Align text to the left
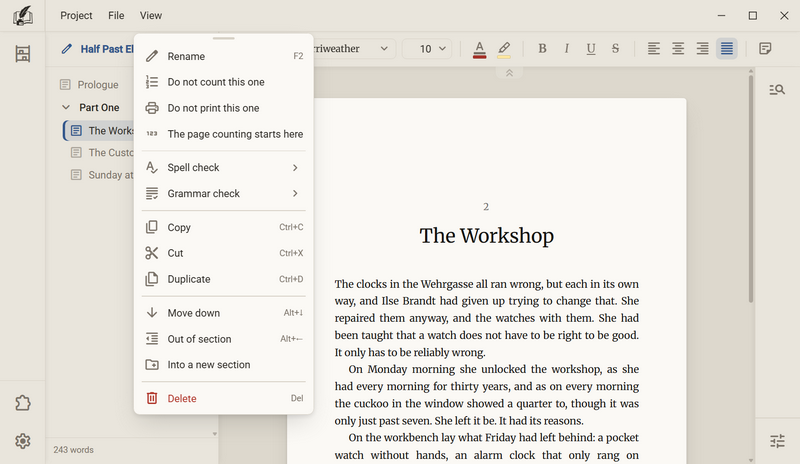Viewport: 800px width, 464px height. click(654, 48)
